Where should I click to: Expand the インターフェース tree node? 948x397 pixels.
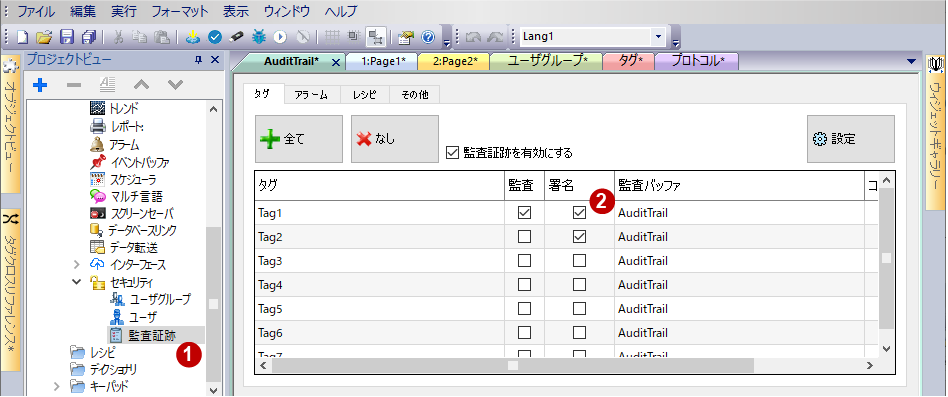76,264
